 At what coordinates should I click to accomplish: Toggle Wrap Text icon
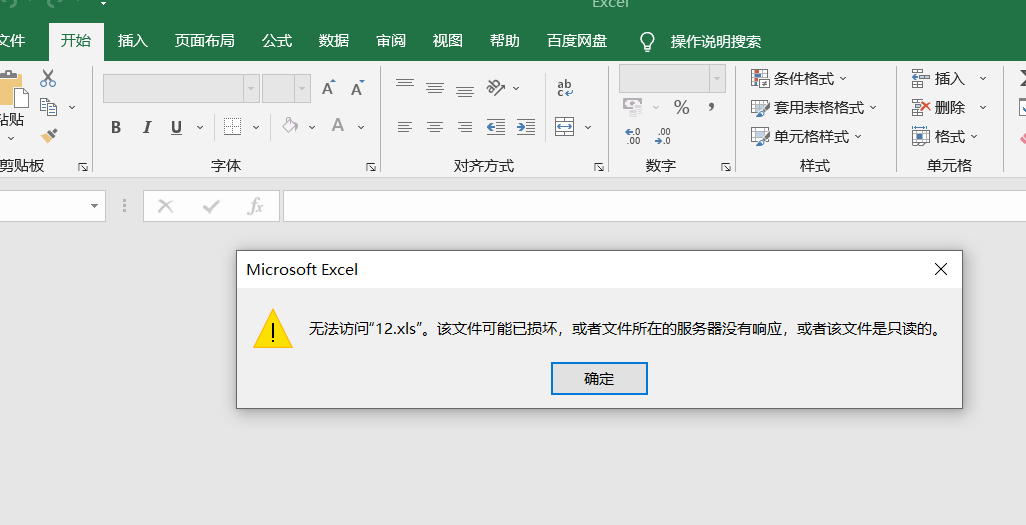pos(565,88)
